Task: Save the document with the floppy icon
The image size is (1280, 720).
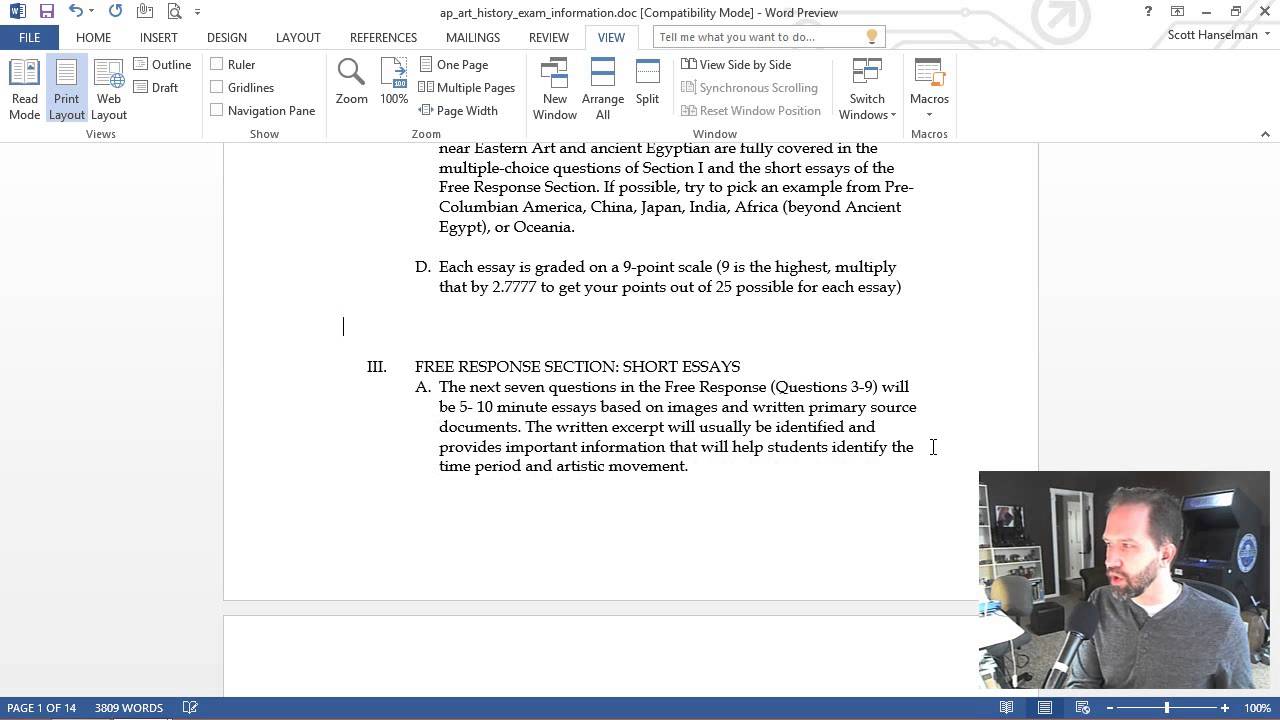Action: 47,12
